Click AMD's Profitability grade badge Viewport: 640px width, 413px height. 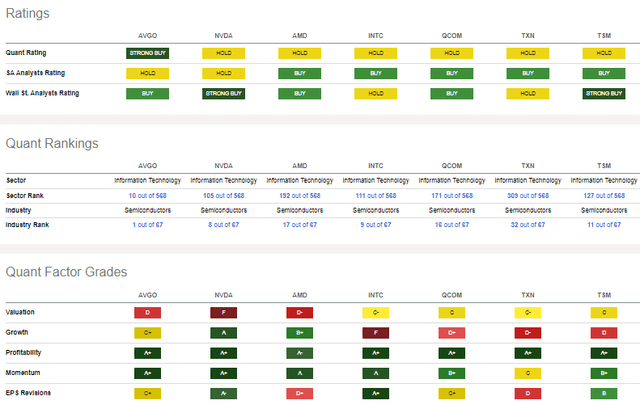[x=300, y=353]
